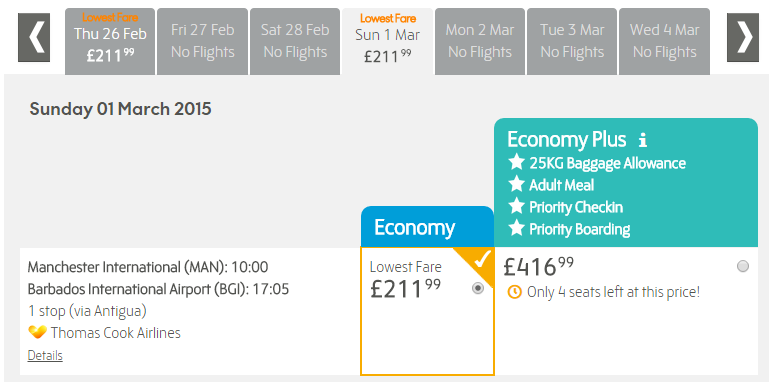Click the next dates right arrow
The width and height of the screenshot is (769, 382).
pos(743,37)
